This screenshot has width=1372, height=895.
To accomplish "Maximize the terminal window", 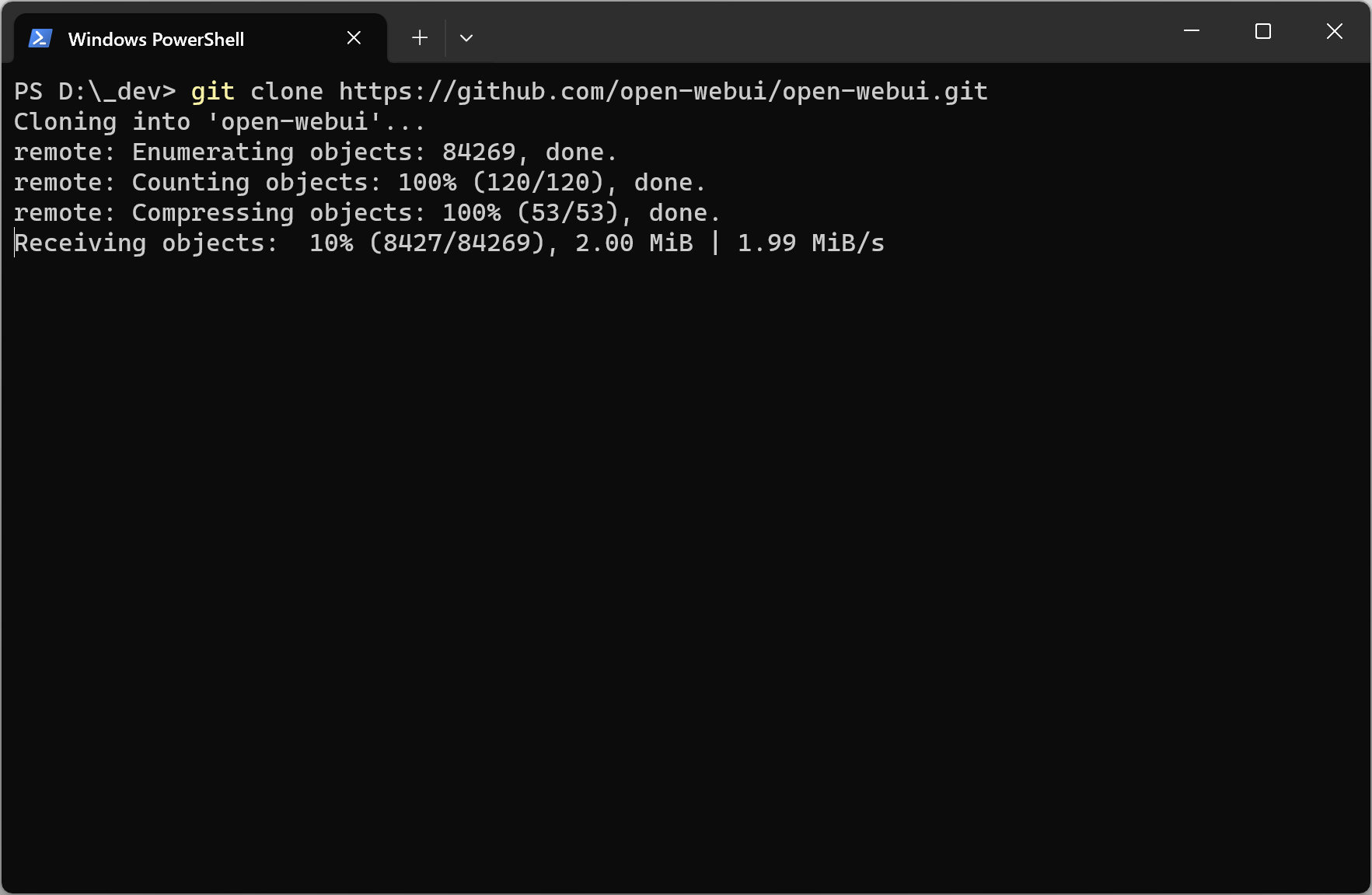I will tap(1263, 31).
